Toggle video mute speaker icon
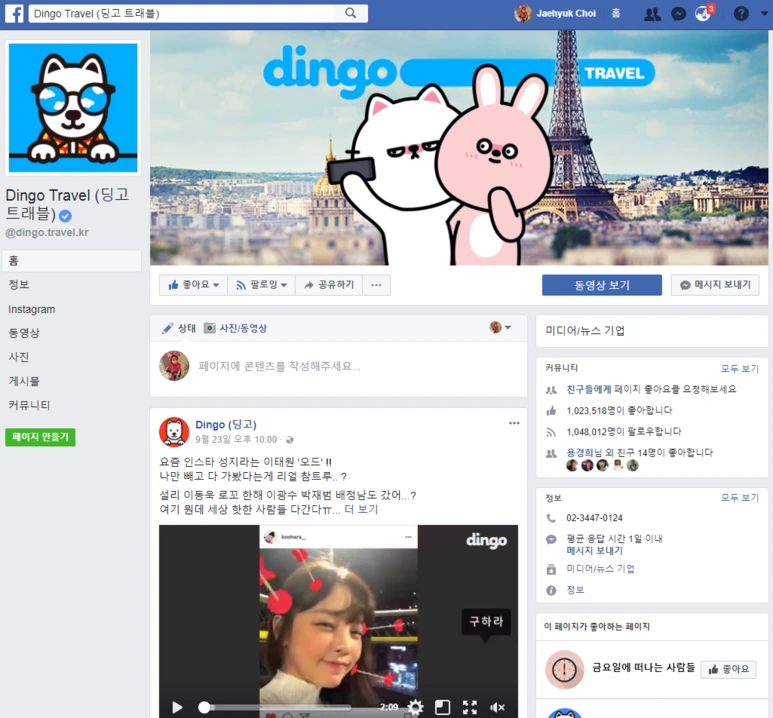773x718 pixels. point(497,708)
